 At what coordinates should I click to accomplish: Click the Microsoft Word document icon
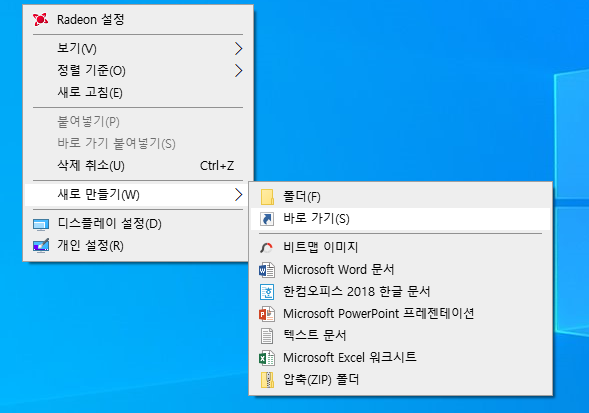click(267, 270)
